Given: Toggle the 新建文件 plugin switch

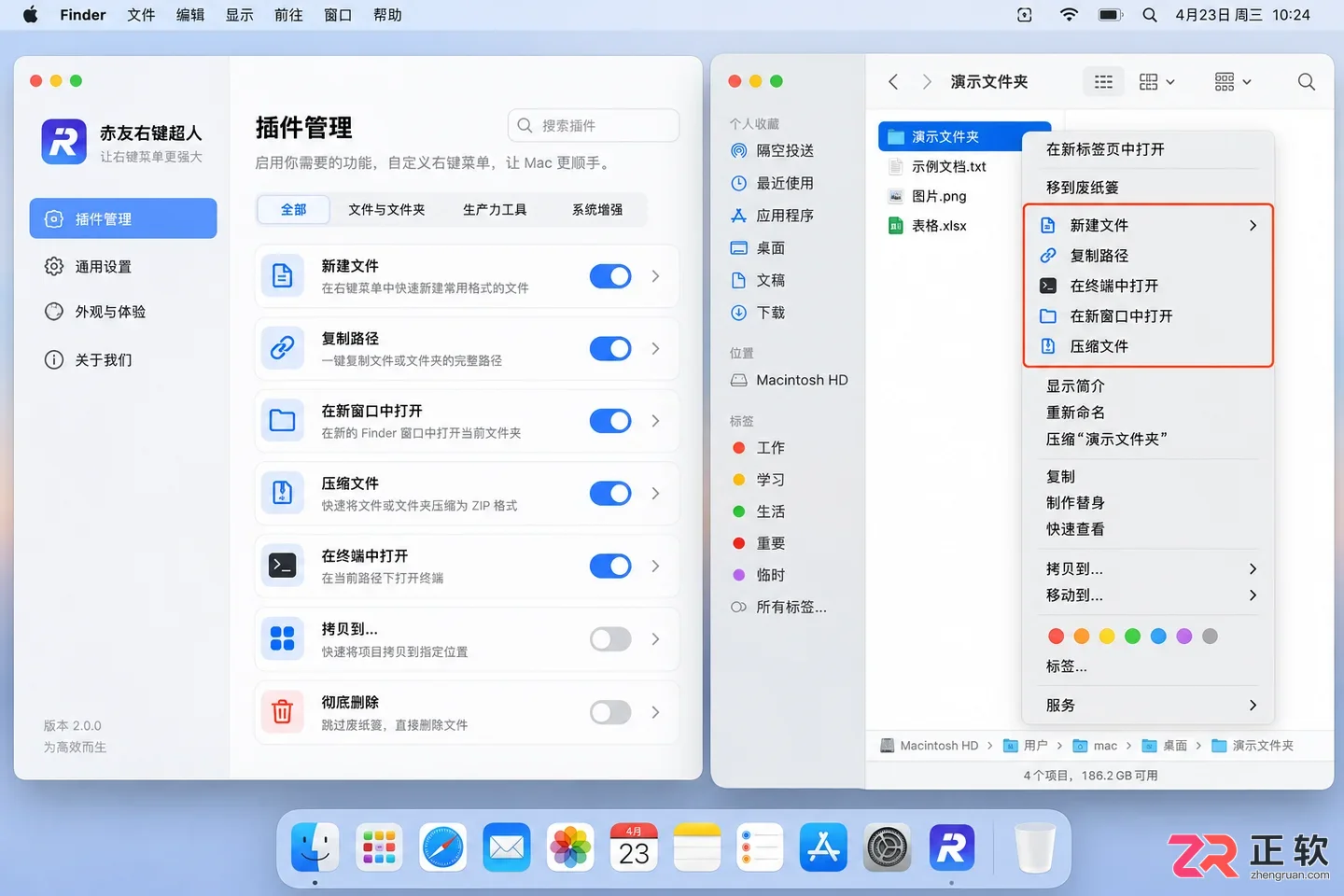Looking at the screenshot, I should 610,276.
